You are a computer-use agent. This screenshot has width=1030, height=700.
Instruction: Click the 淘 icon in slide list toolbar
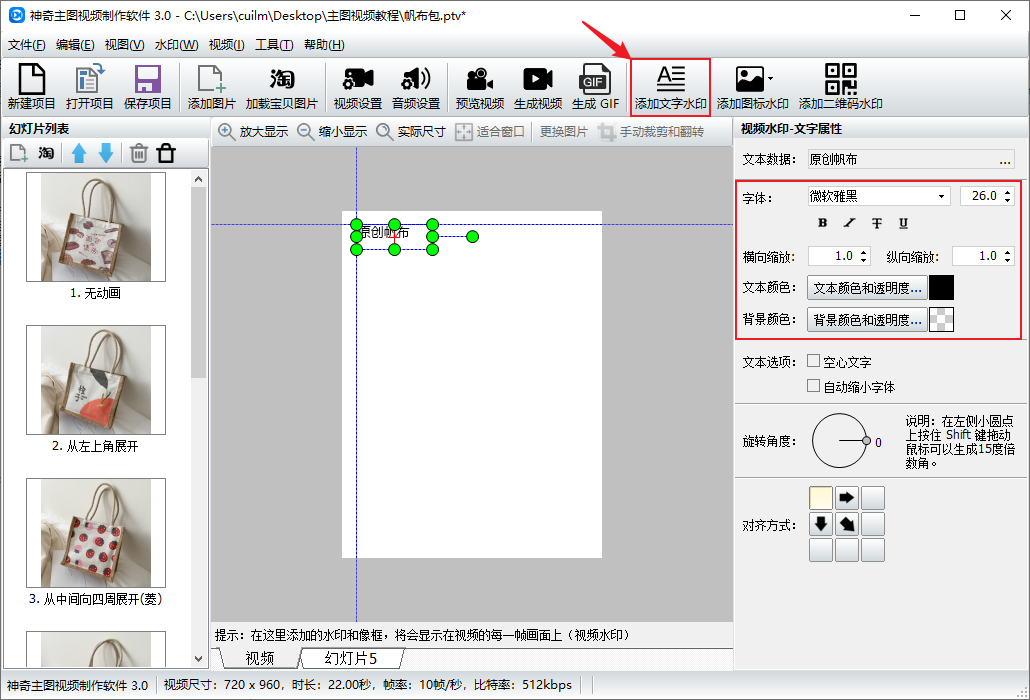46,153
